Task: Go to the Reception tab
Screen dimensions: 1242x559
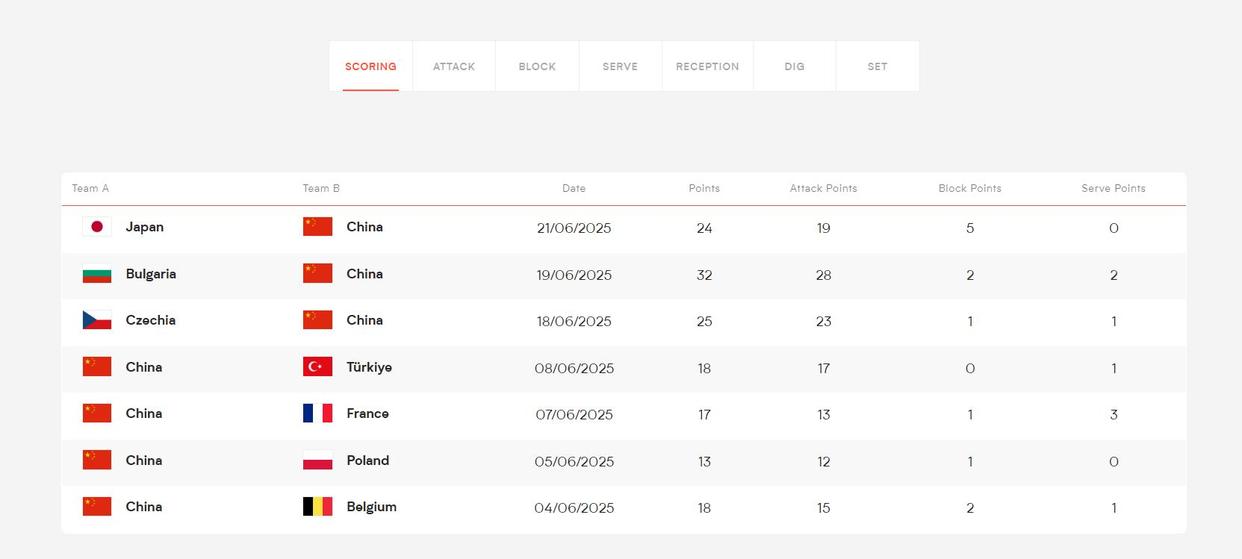Action: tap(707, 67)
